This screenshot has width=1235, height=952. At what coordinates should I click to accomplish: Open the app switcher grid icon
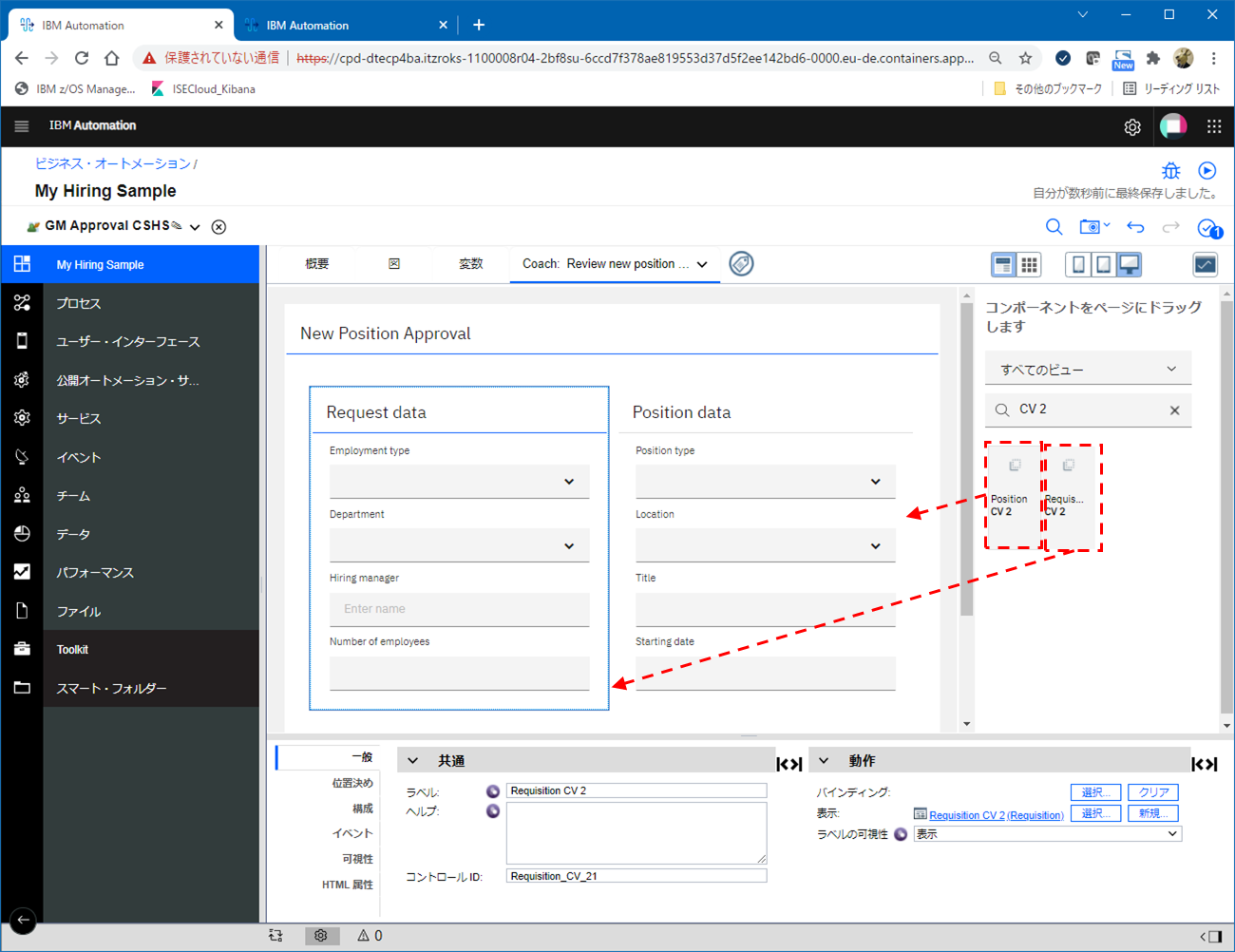coord(1214,125)
